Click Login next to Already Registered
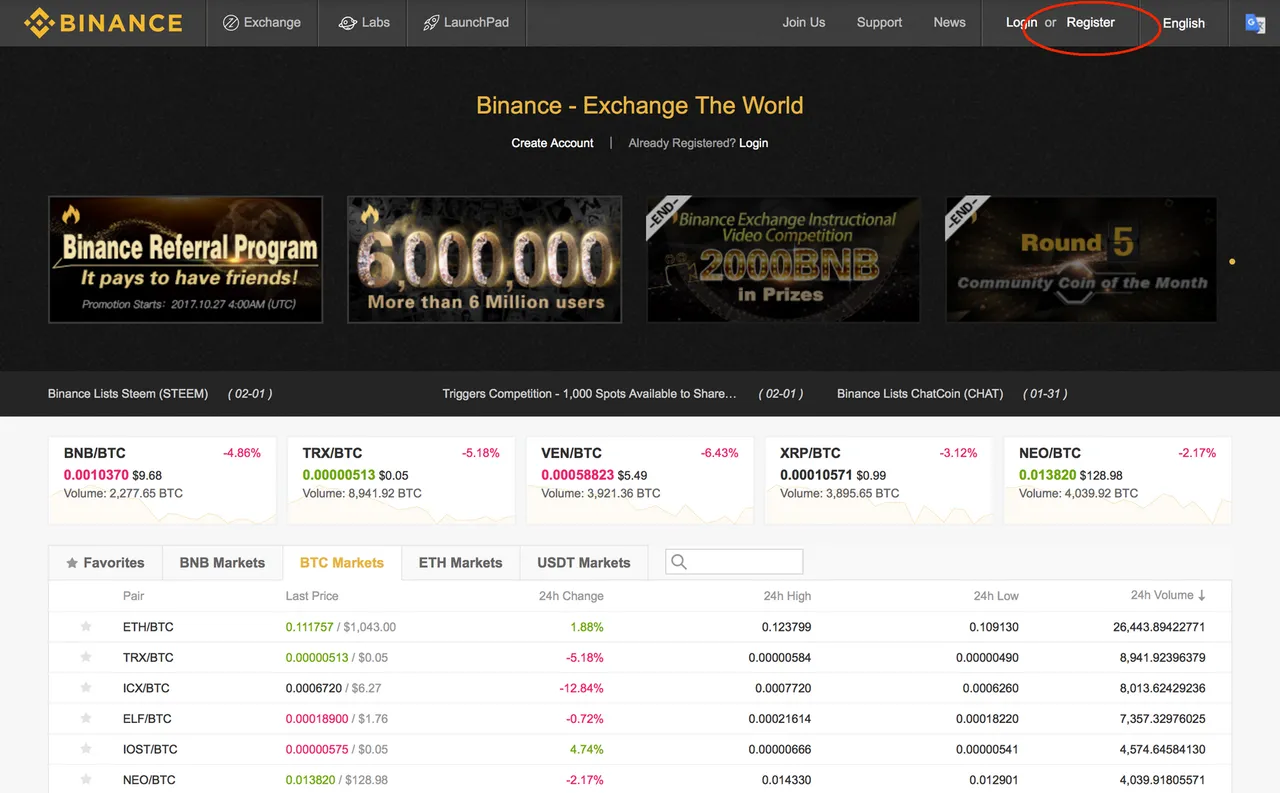 tap(753, 143)
